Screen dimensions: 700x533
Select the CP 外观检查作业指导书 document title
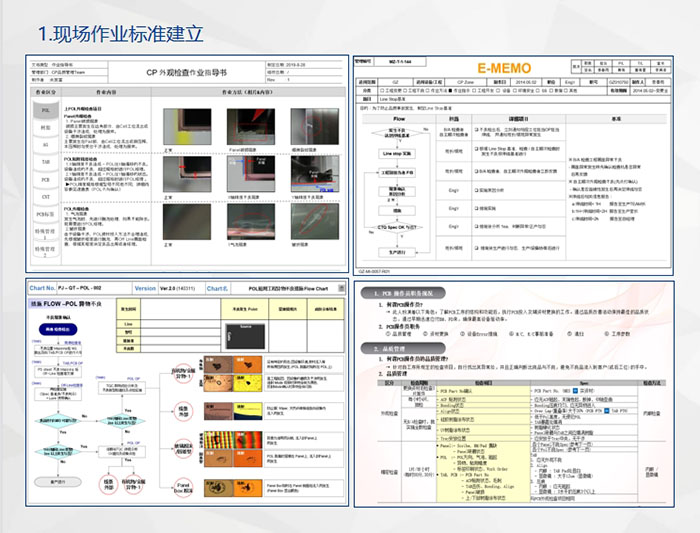(186, 72)
